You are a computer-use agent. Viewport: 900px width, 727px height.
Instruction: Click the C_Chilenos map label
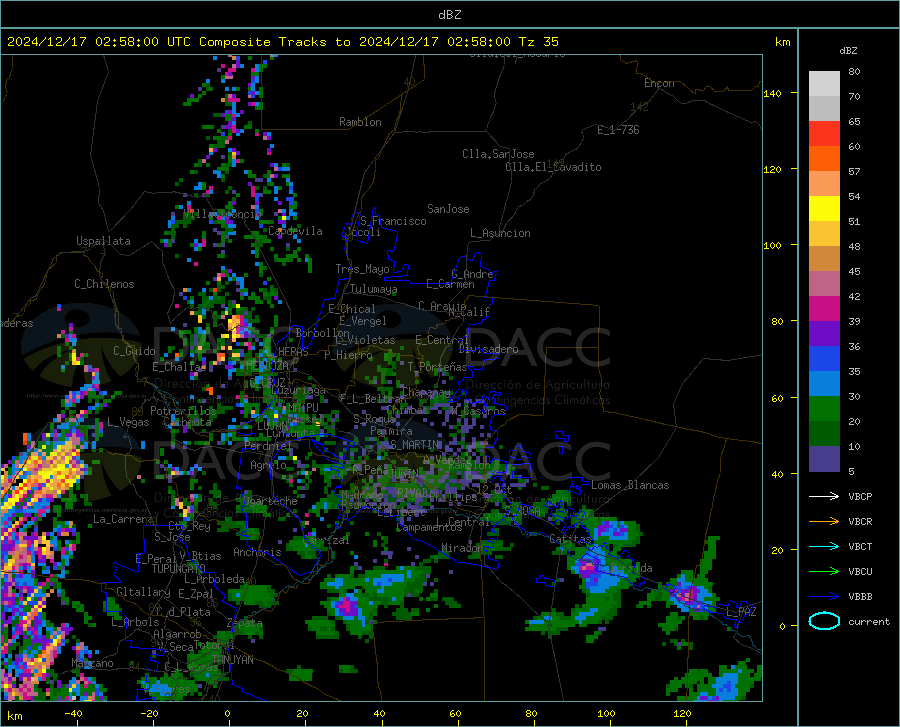coord(104,284)
